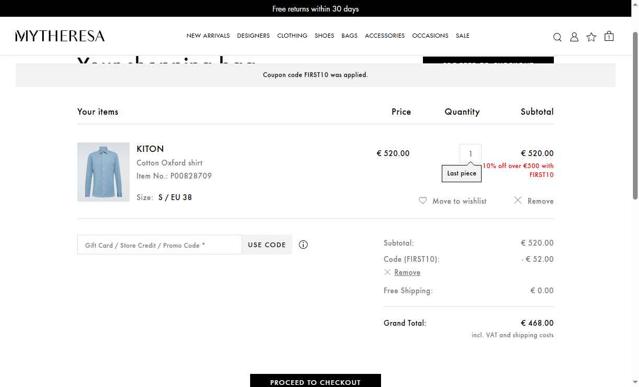Open the Occasions menu
Viewport: 639px width, 387px height.
[x=430, y=36]
